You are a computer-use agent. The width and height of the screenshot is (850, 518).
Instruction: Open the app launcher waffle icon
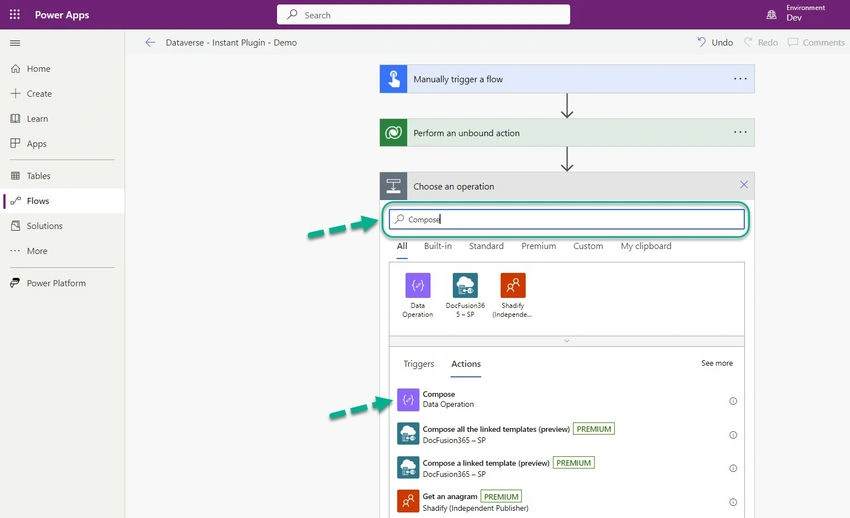15,15
